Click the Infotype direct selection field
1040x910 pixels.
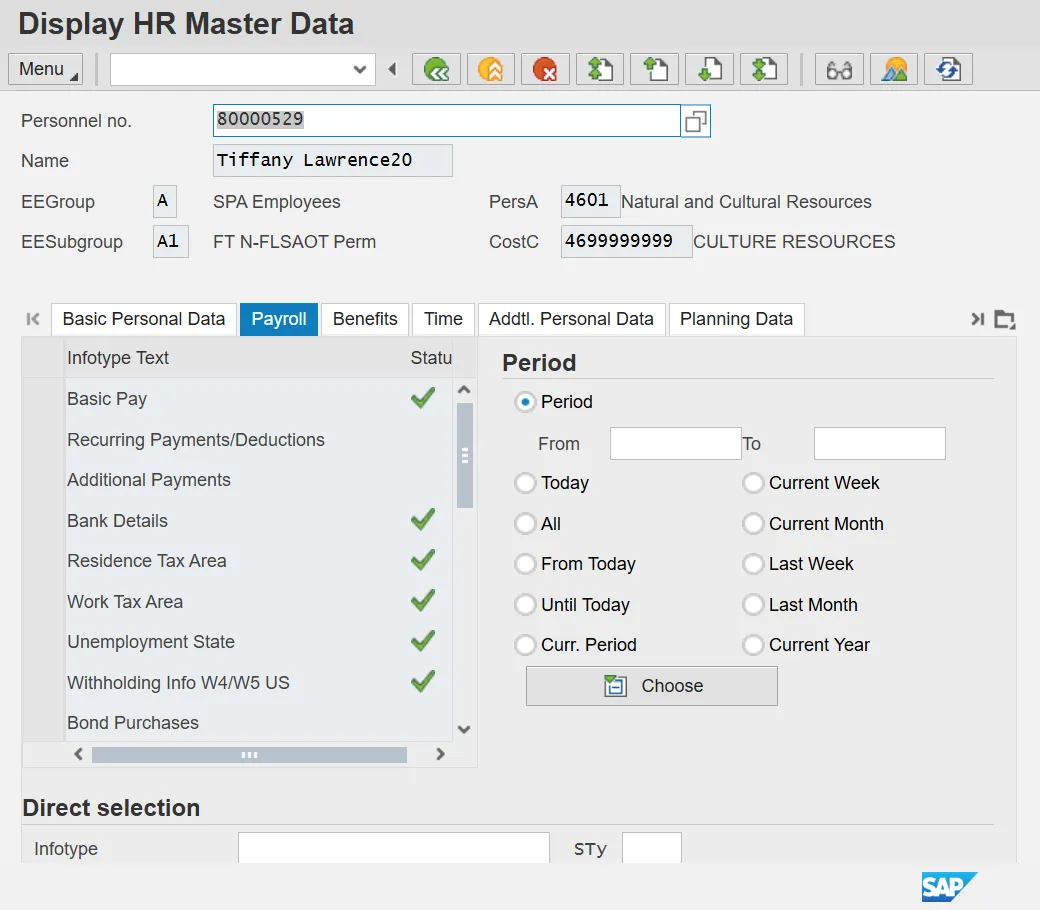click(393, 848)
